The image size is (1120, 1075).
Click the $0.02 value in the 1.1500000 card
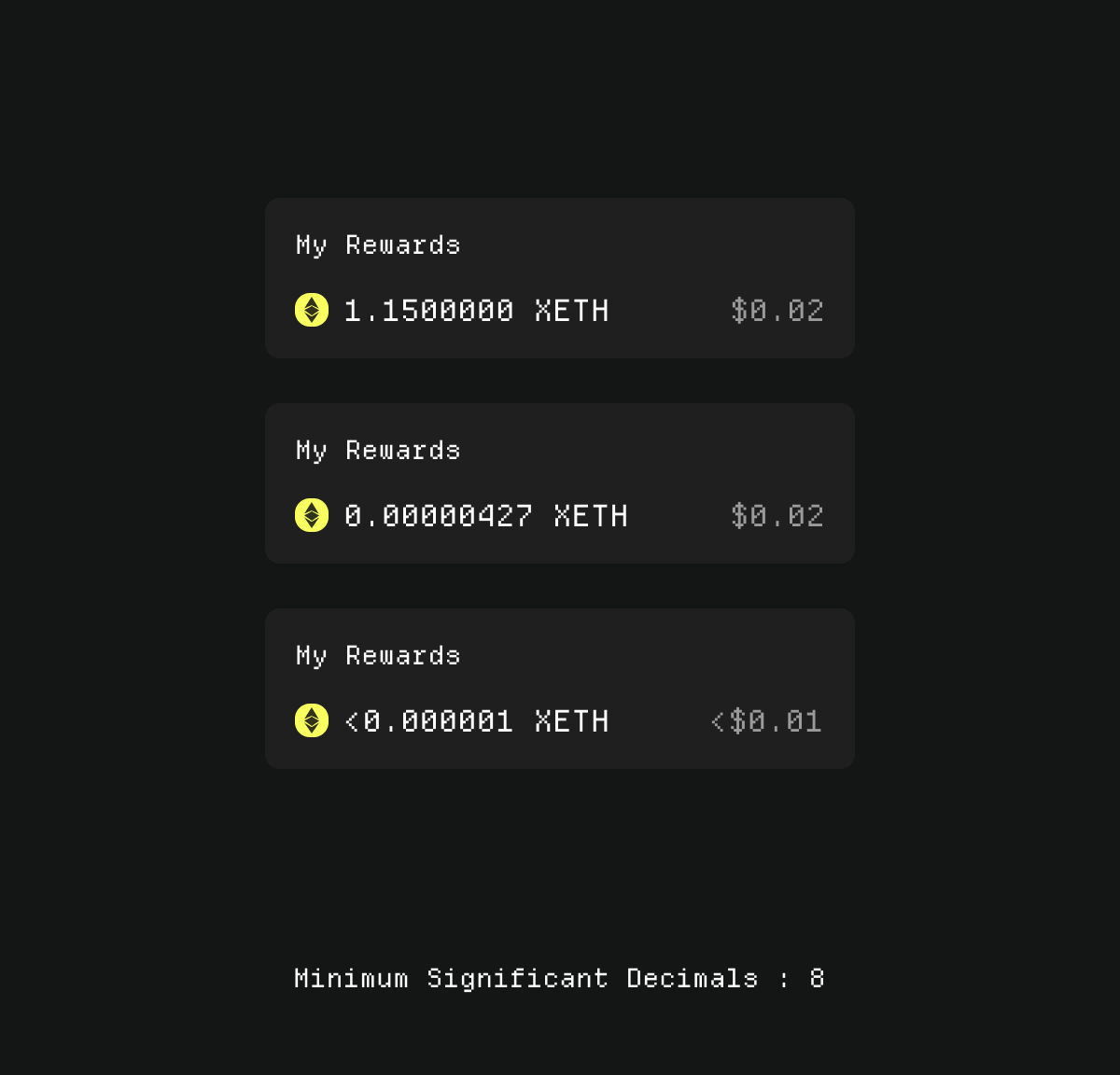(777, 311)
